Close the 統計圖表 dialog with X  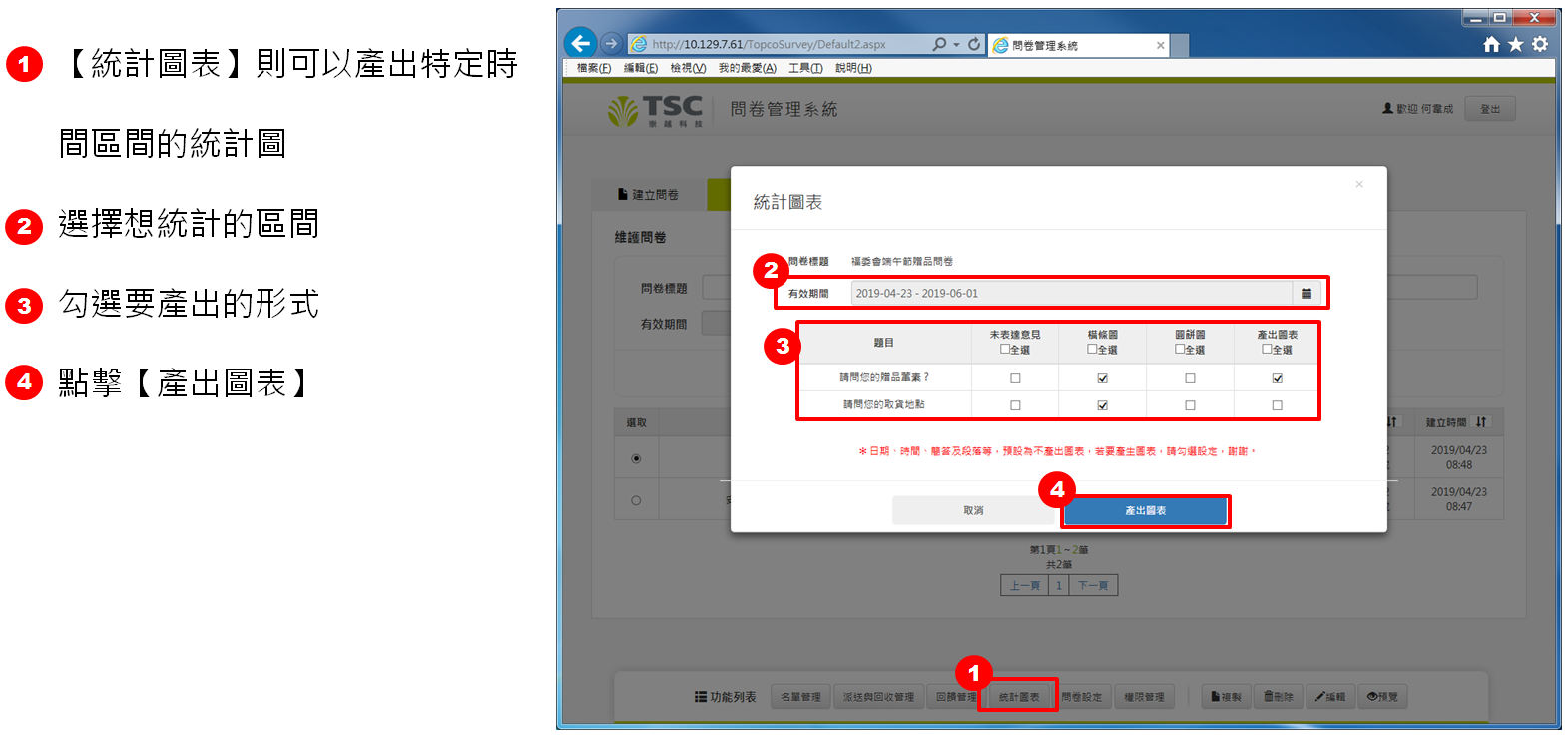1358,184
